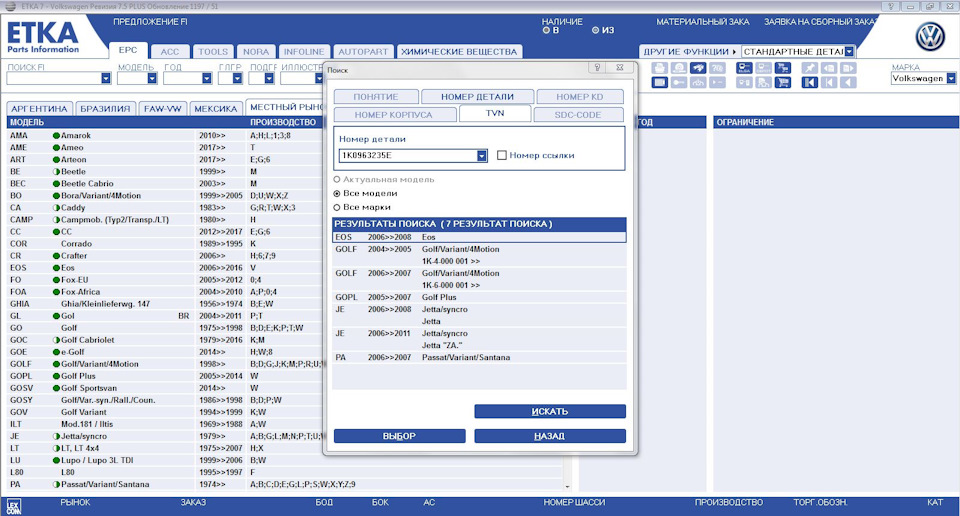Select the GOPL Golf Plus search result

tap(479, 297)
